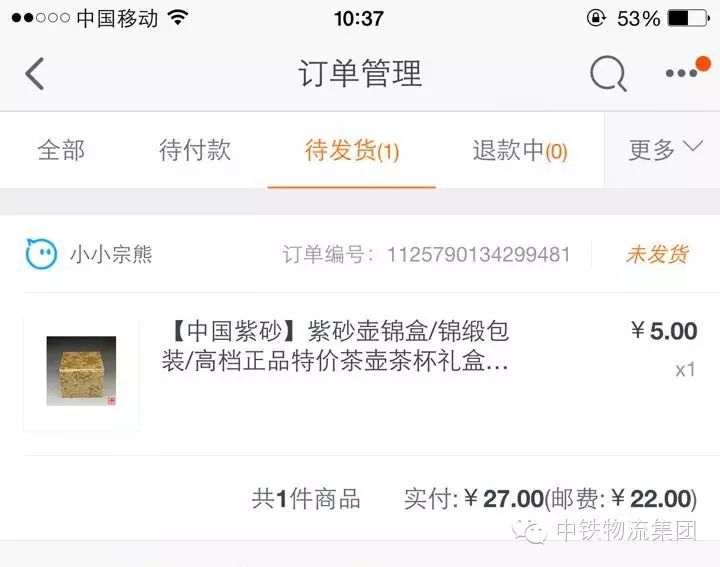This screenshot has height=567, width=720.
Task: Open the 【中国紫砂】紫砂壶锦盒 product title
Action: (335, 346)
